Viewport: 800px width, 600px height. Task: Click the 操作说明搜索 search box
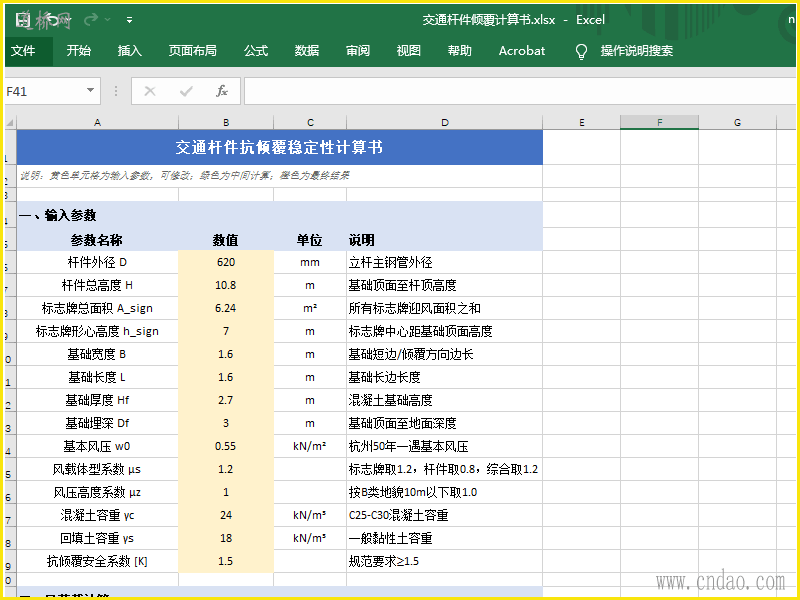pos(637,51)
